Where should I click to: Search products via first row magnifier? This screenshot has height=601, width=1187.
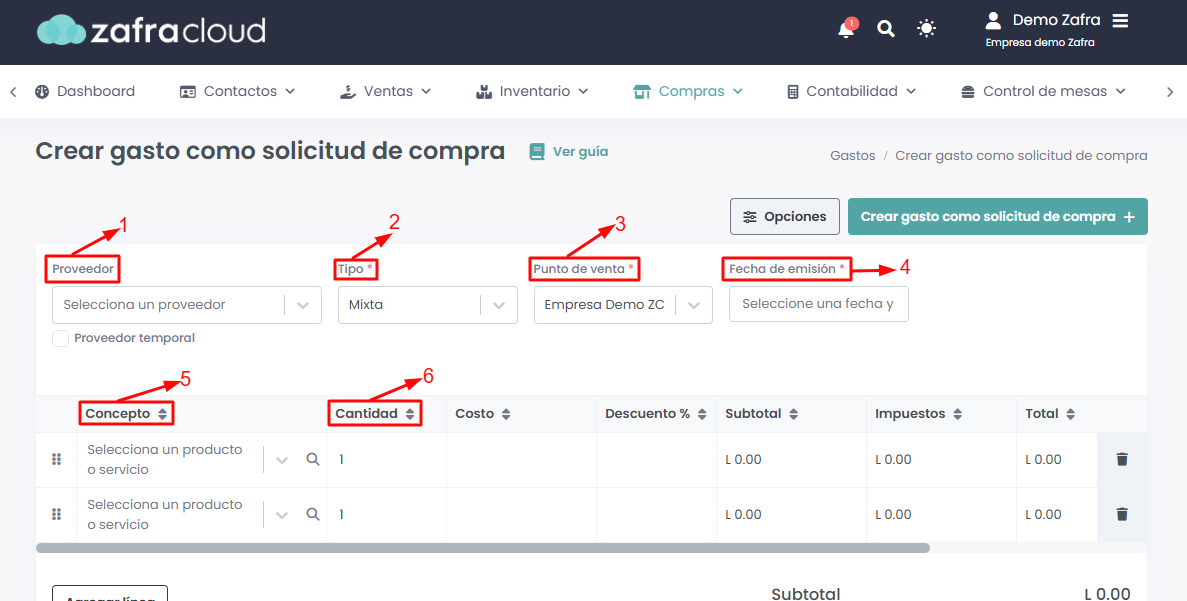(313, 459)
